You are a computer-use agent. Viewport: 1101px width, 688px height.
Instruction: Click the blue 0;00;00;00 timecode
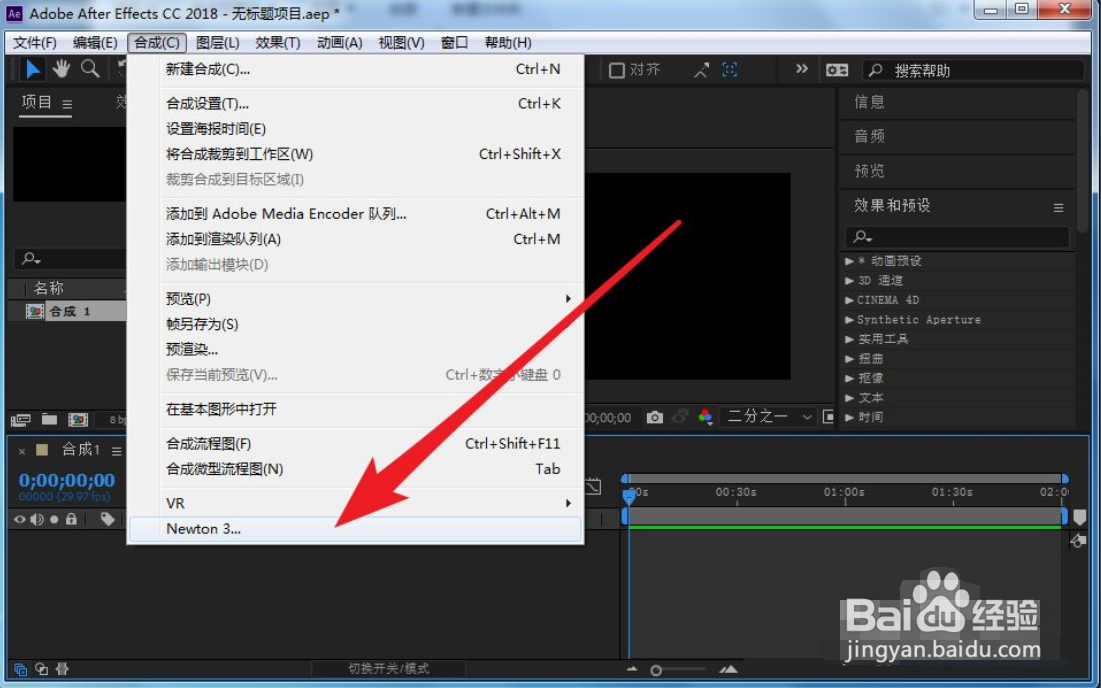(67, 480)
